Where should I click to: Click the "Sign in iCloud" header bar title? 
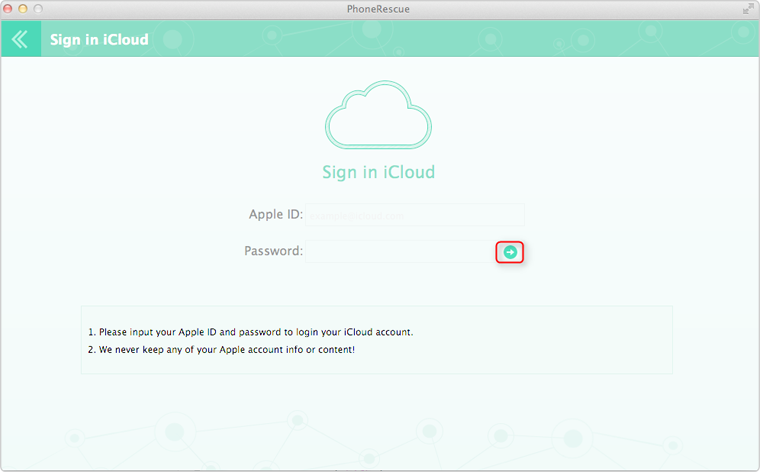(99, 40)
